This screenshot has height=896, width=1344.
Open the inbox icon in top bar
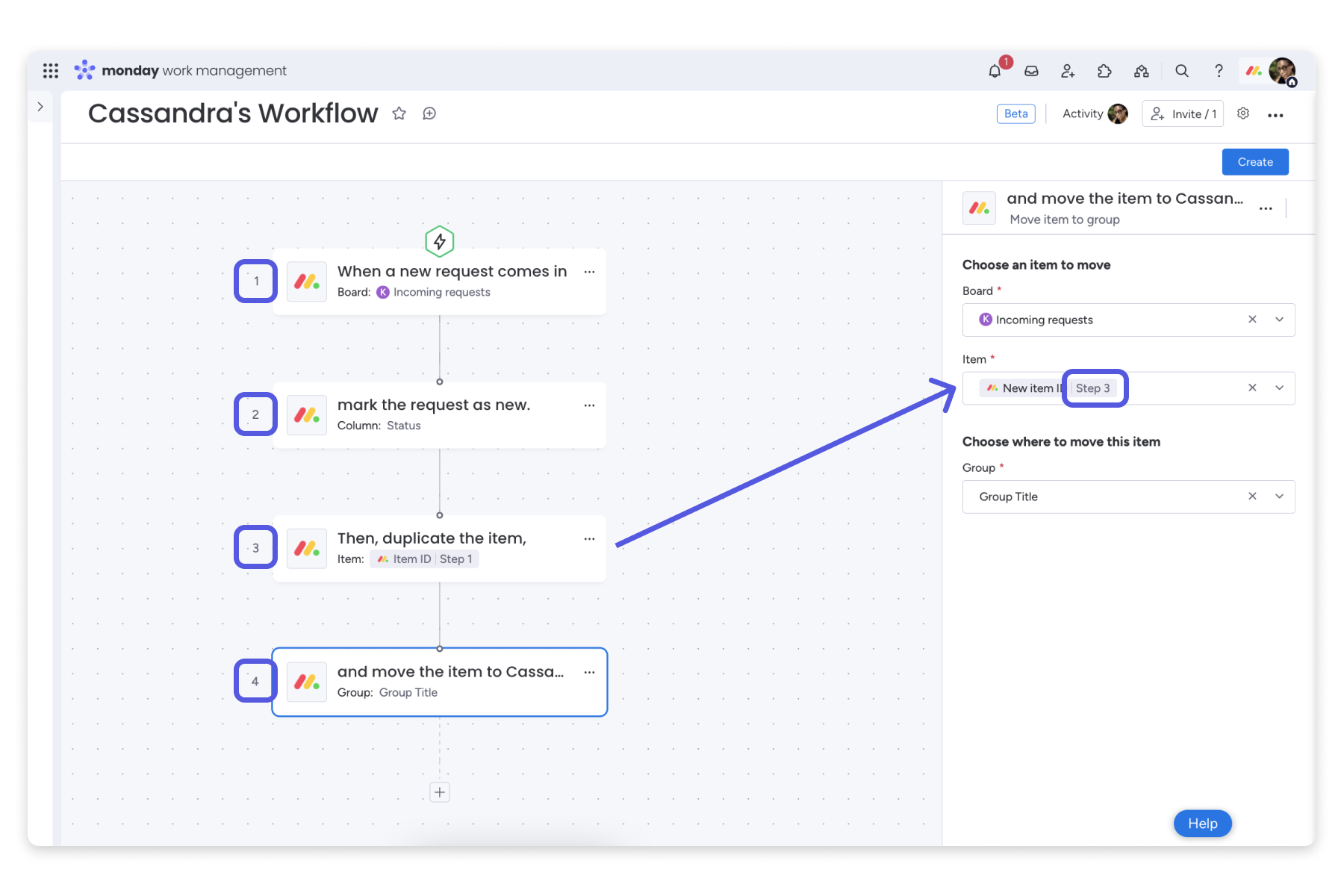click(x=1031, y=70)
